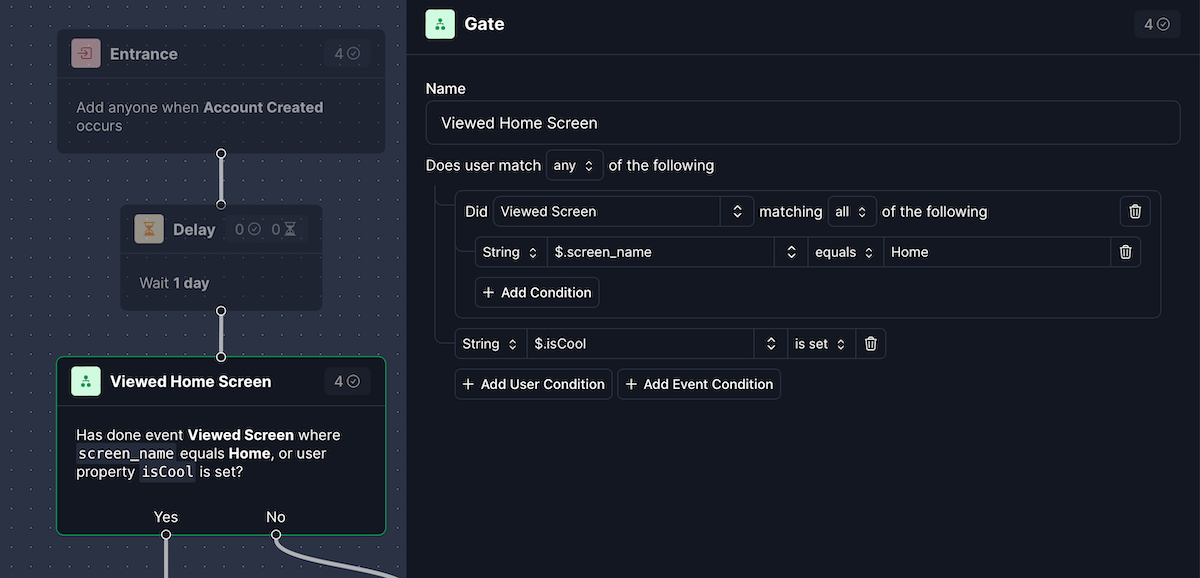This screenshot has height=578, width=1200.
Task: Open the any/all user match dropdown
Action: pyautogui.click(x=574, y=165)
